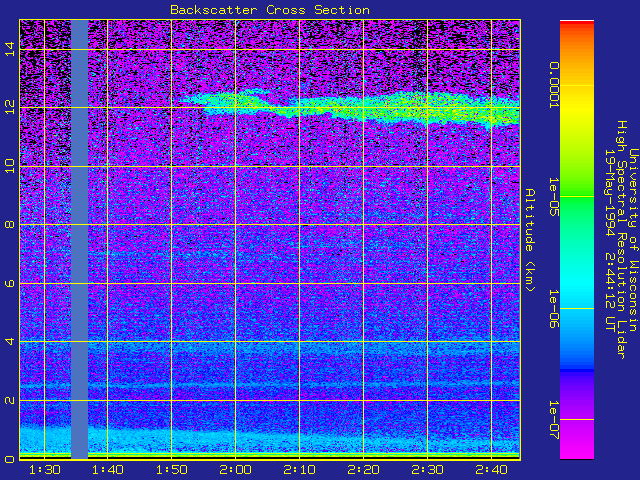Click the 8 km altitude label

(x=10, y=224)
